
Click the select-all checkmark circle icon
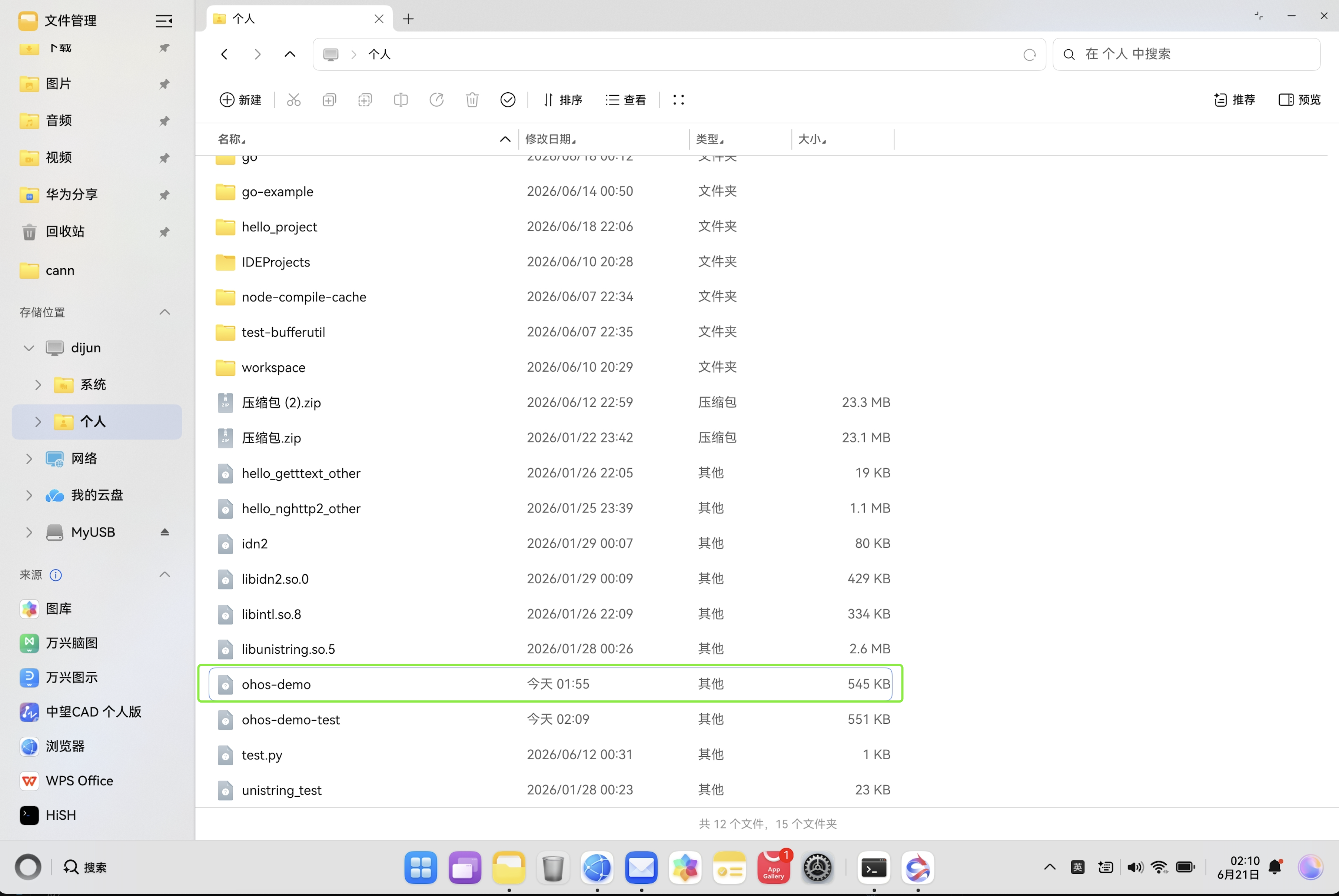508,100
